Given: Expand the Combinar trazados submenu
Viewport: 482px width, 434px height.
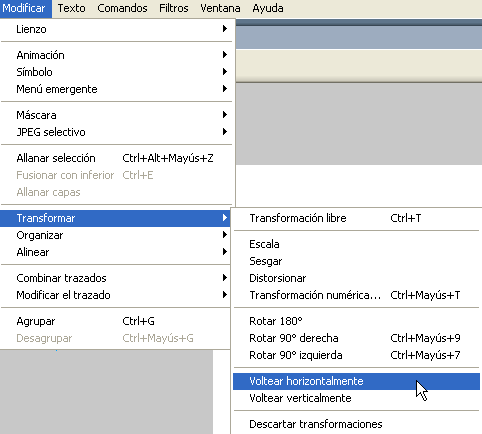Looking at the screenshot, I should 115,278.
